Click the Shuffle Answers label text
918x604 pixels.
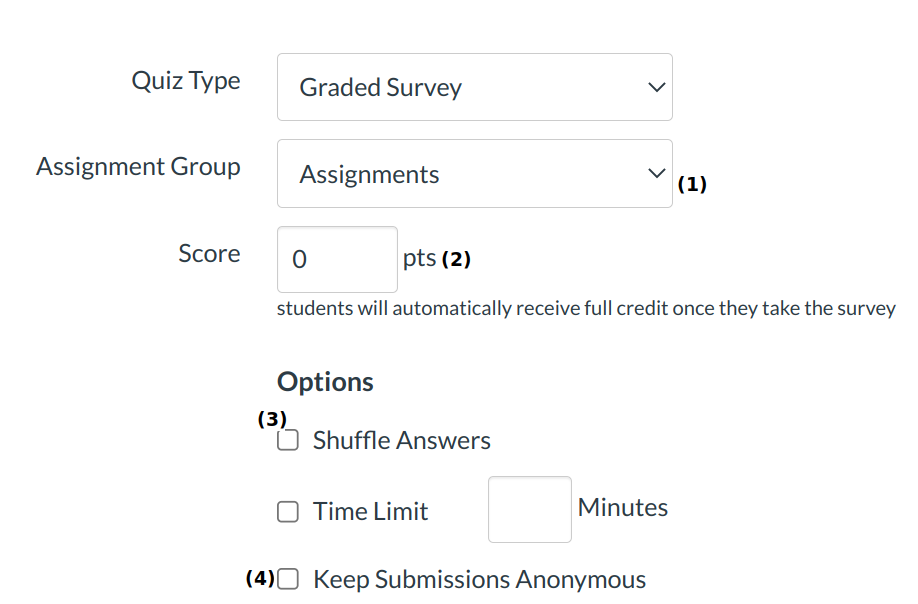tap(401, 441)
